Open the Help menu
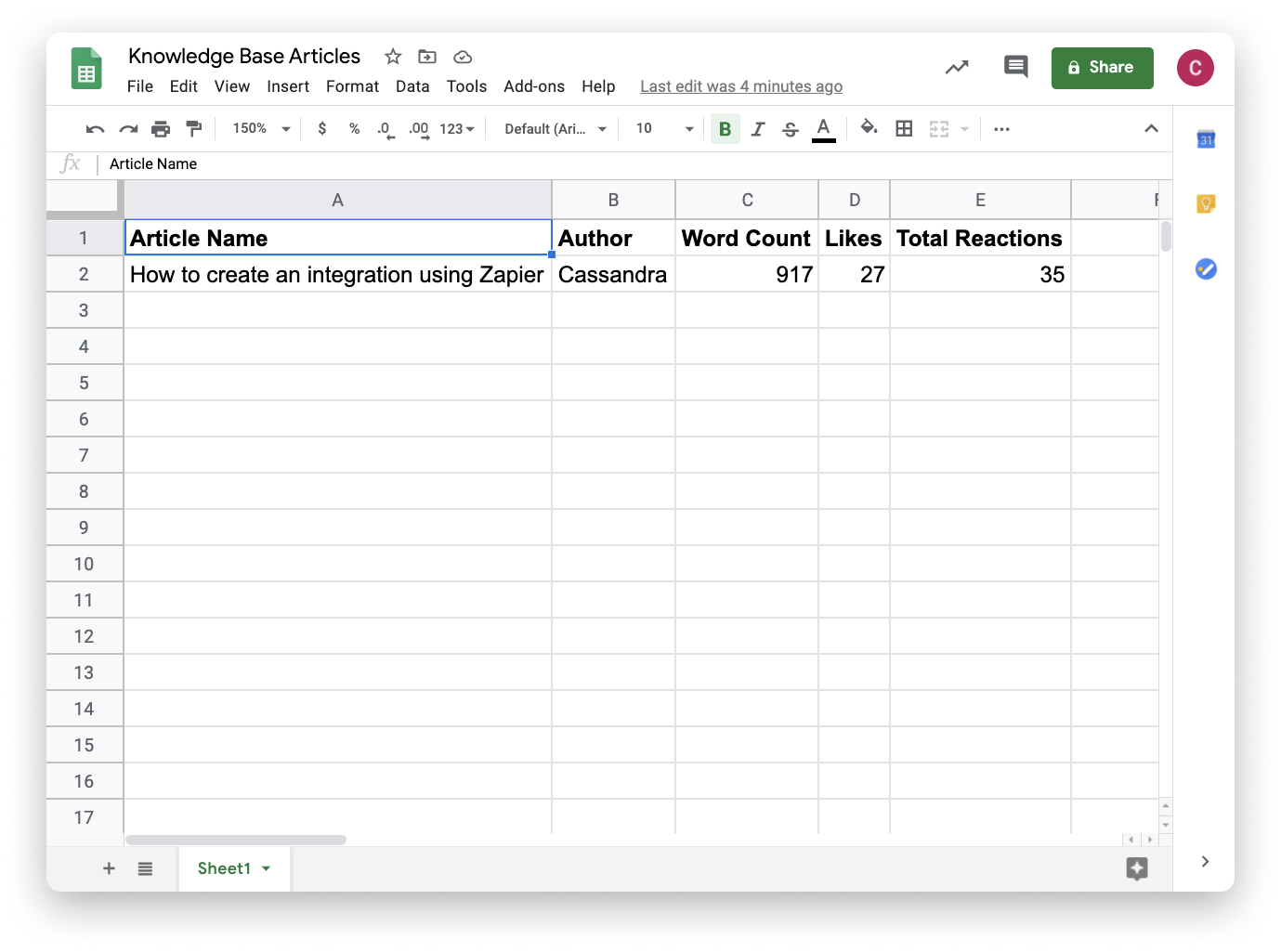 click(x=598, y=86)
